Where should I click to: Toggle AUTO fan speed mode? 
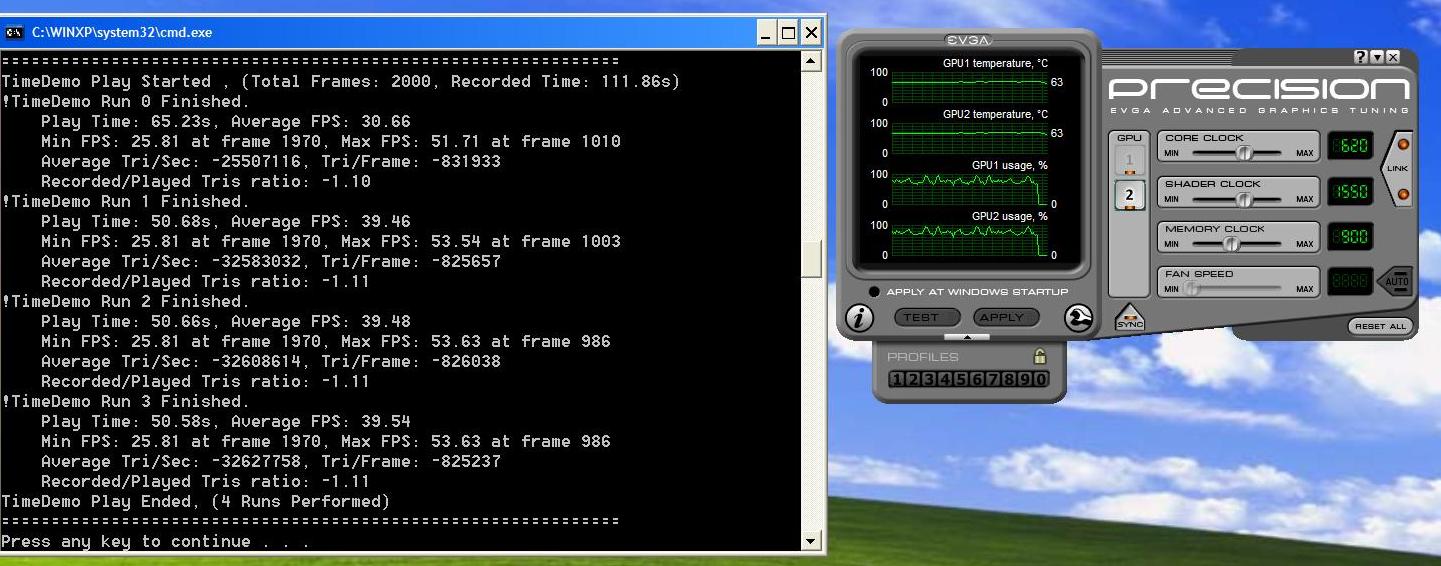pos(1398,281)
